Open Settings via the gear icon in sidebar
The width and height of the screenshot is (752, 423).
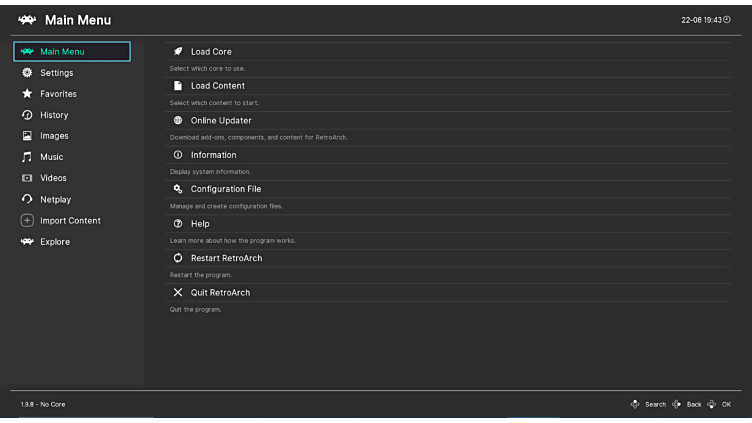pyautogui.click(x=27, y=73)
